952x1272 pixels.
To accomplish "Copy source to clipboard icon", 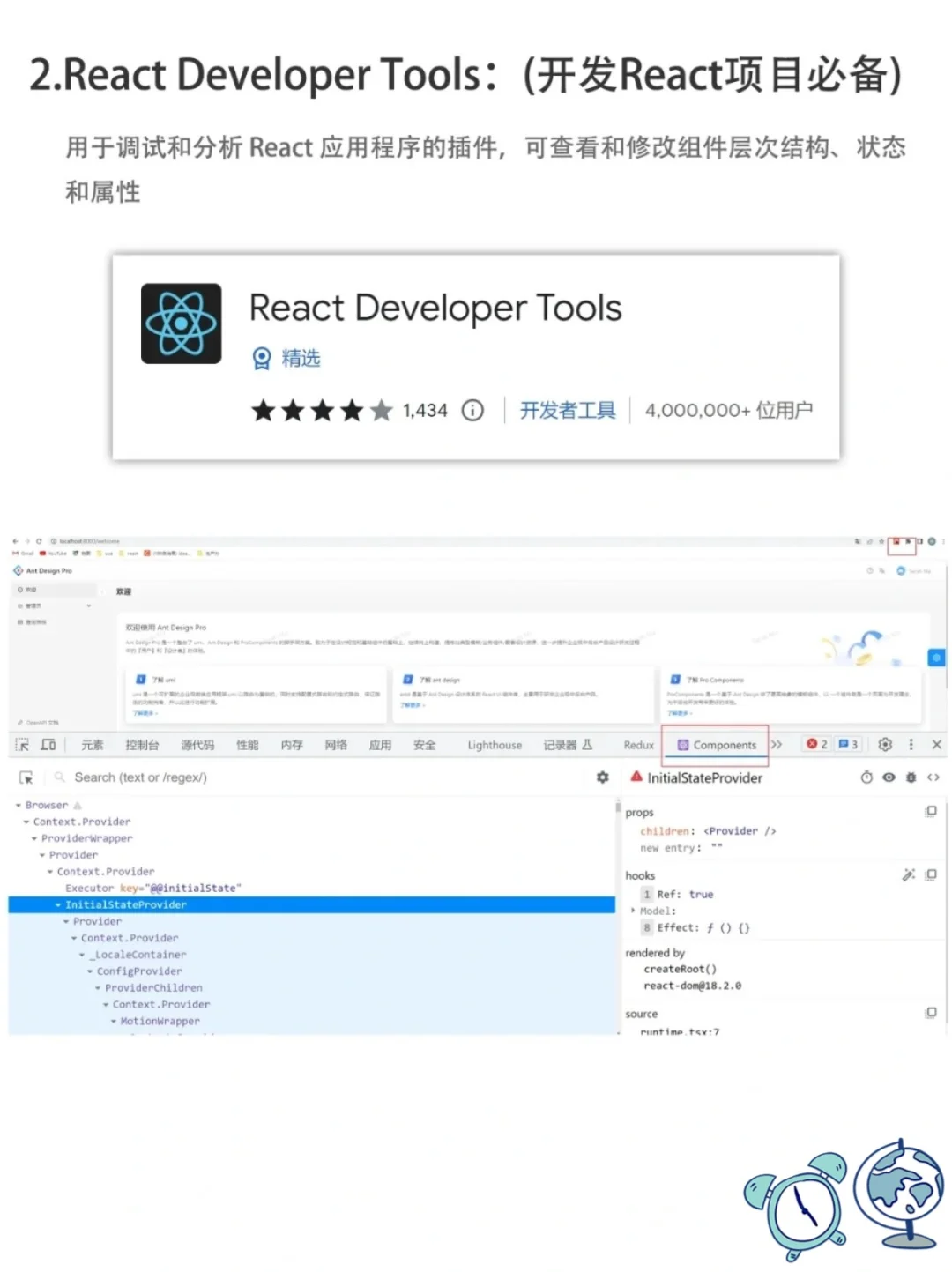I will pyautogui.click(x=931, y=1013).
